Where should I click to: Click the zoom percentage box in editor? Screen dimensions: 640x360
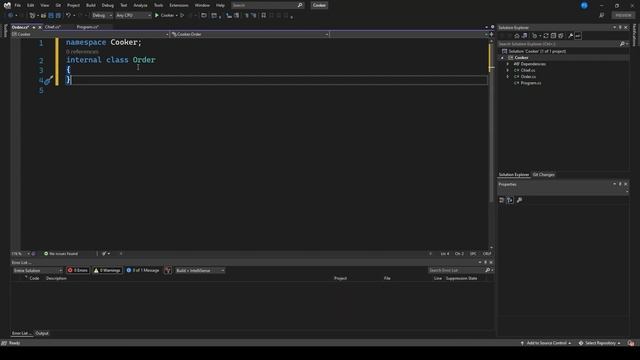coord(20,253)
